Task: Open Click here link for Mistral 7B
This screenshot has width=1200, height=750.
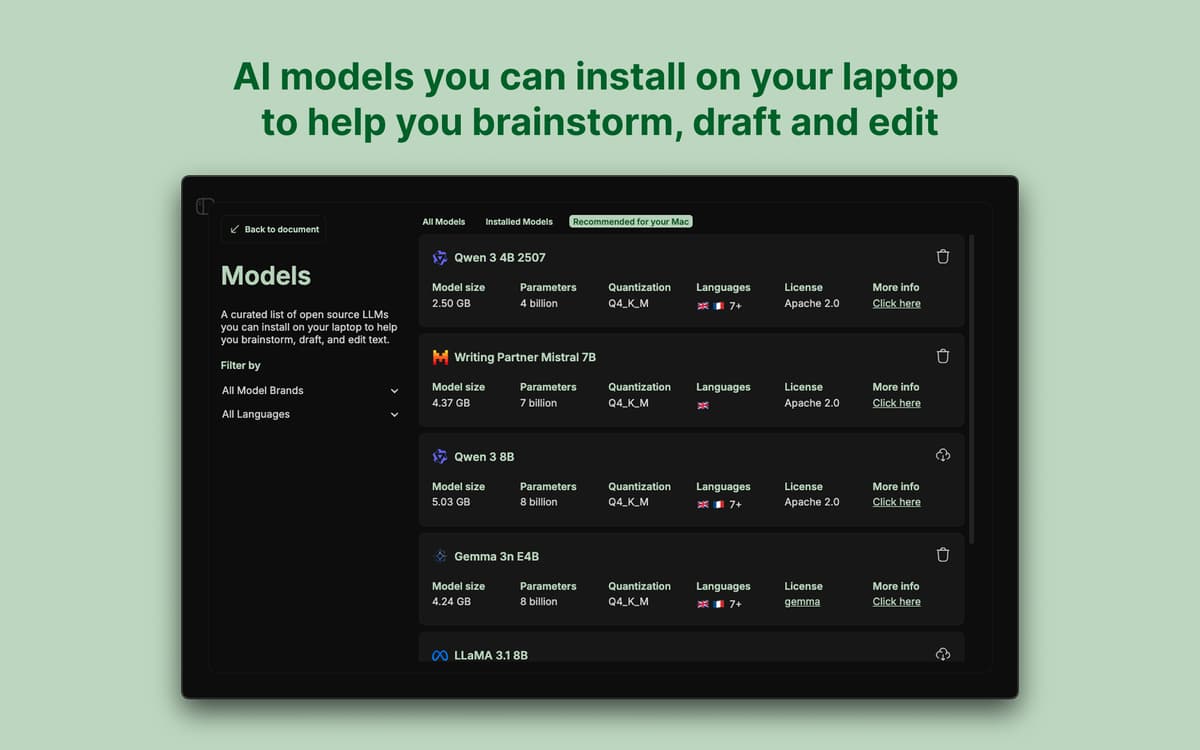Action: pyautogui.click(x=896, y=403)
